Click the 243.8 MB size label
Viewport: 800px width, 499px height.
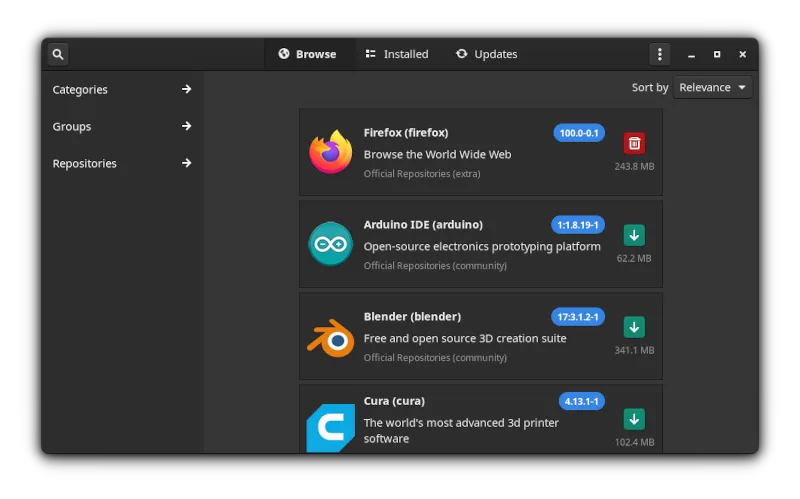[x=634, y=166]
